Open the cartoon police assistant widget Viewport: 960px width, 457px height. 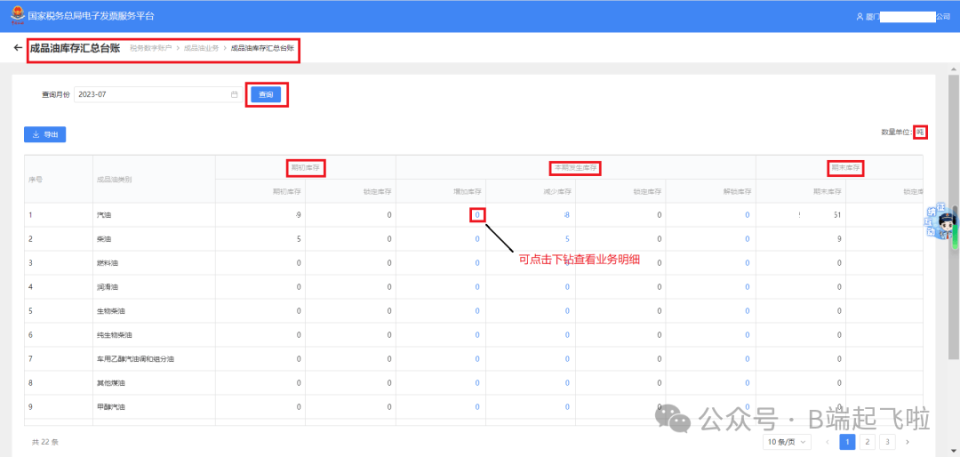point(943,223)
